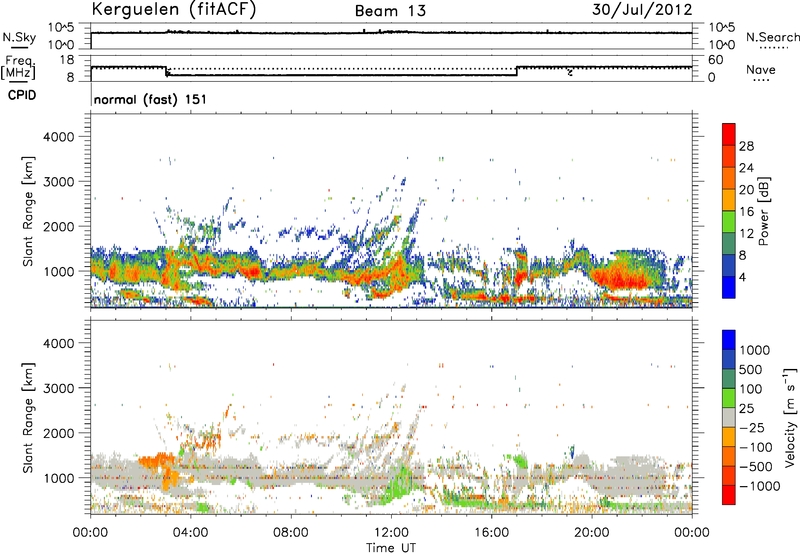
Task: Click the "08:00" time axis label
Action: coord(291,533)
